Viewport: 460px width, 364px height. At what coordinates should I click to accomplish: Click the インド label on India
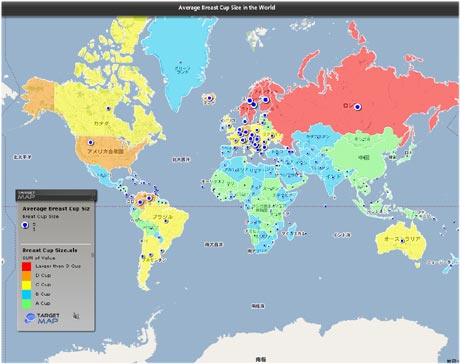point(333,176)
